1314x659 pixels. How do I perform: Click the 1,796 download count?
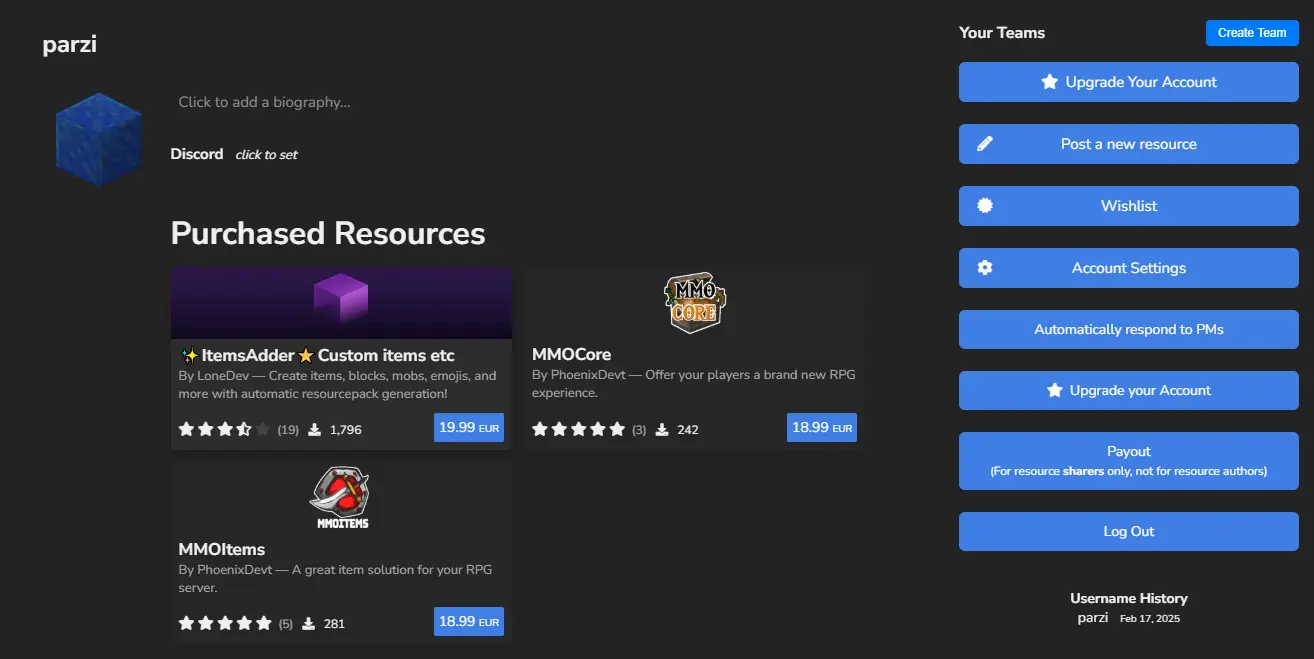tap(345, 430)
